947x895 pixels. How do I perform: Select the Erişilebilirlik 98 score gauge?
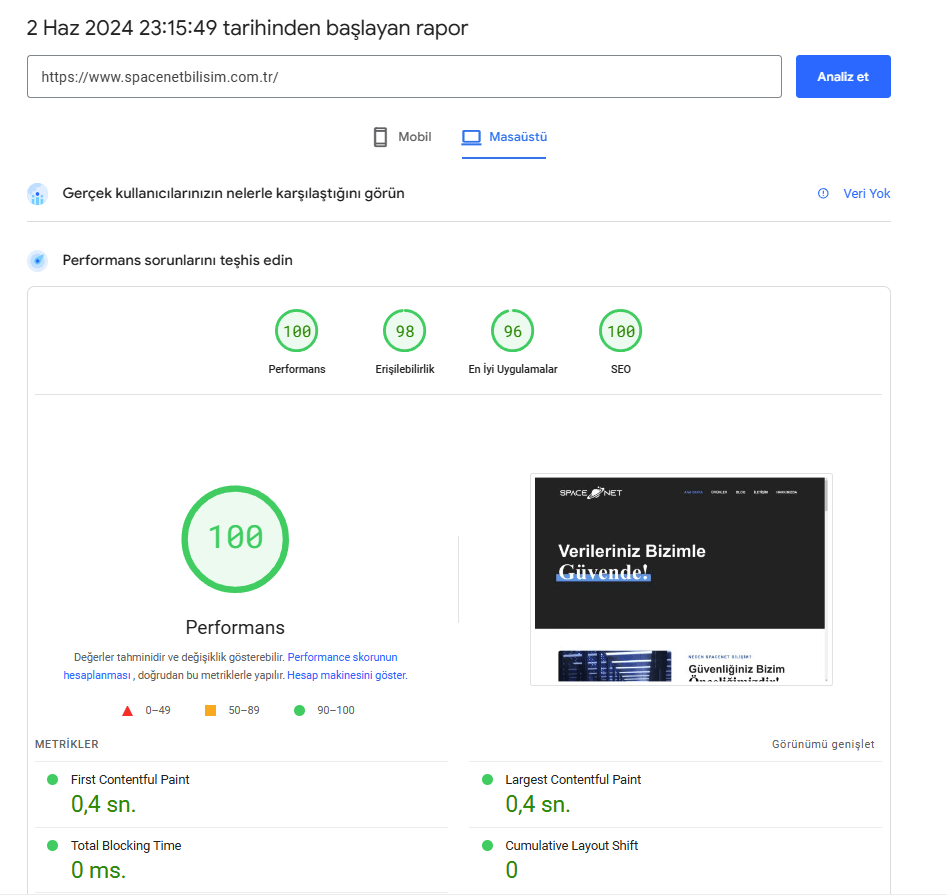(x=405, y=332)
